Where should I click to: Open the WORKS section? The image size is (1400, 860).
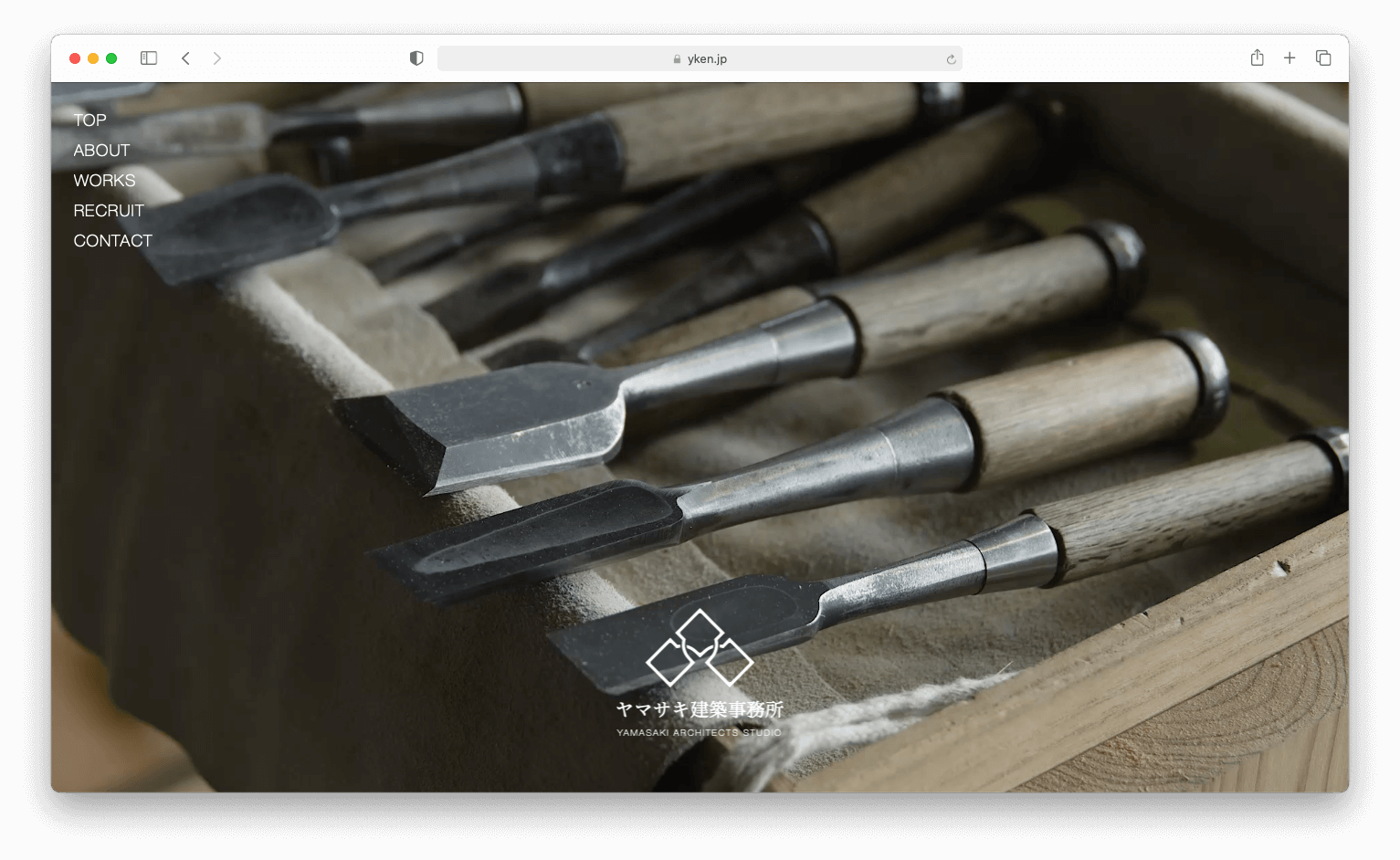click(x=104, y=181)
